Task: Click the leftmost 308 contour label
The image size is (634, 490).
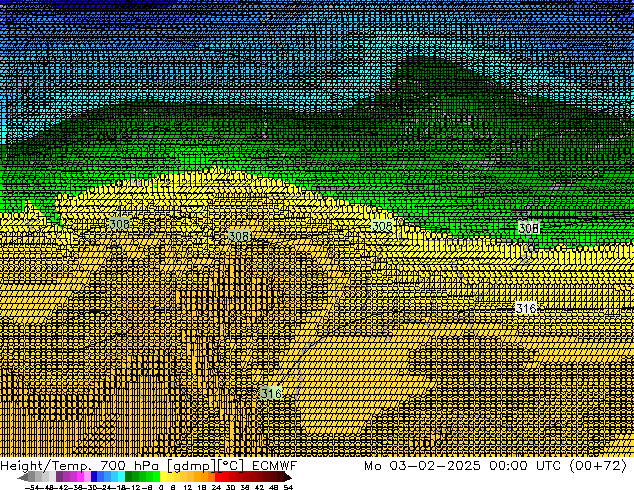Action: (x=120, y=224)
